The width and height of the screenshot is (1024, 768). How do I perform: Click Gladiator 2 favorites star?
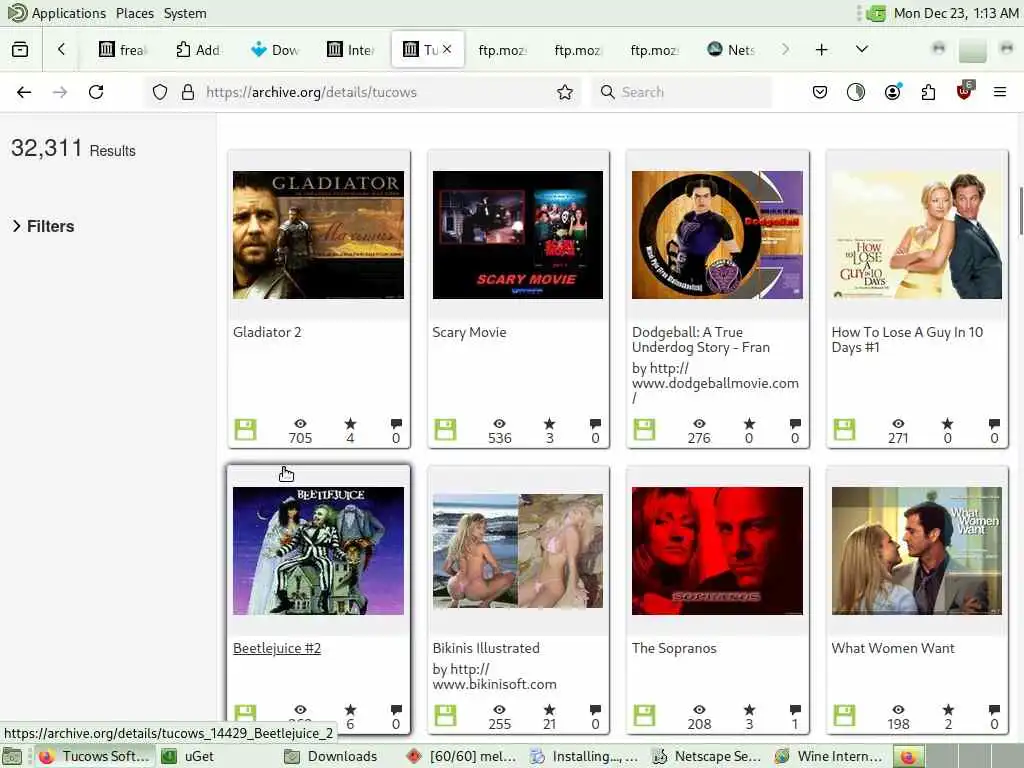(x=351, y=423)
